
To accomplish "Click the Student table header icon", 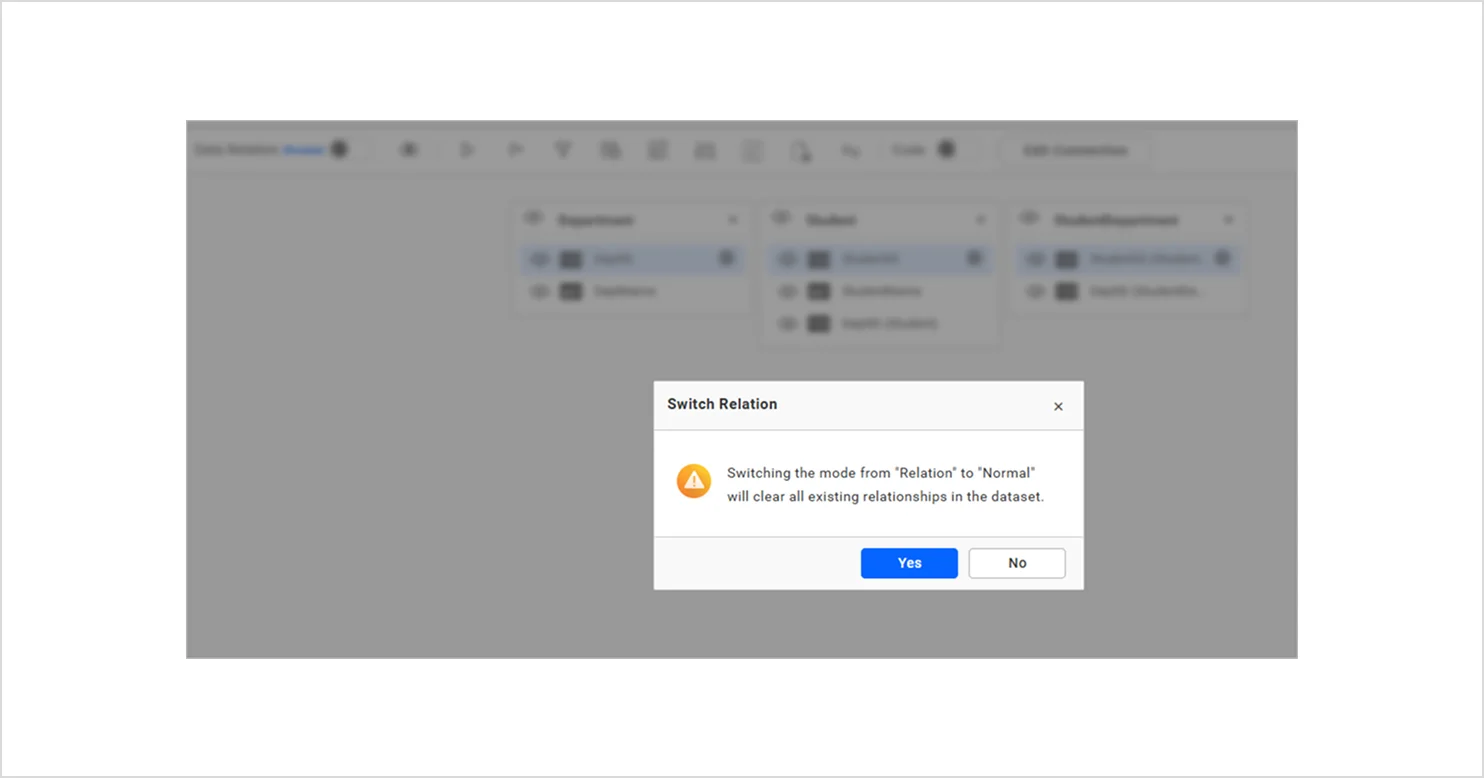I will [782, 218].
